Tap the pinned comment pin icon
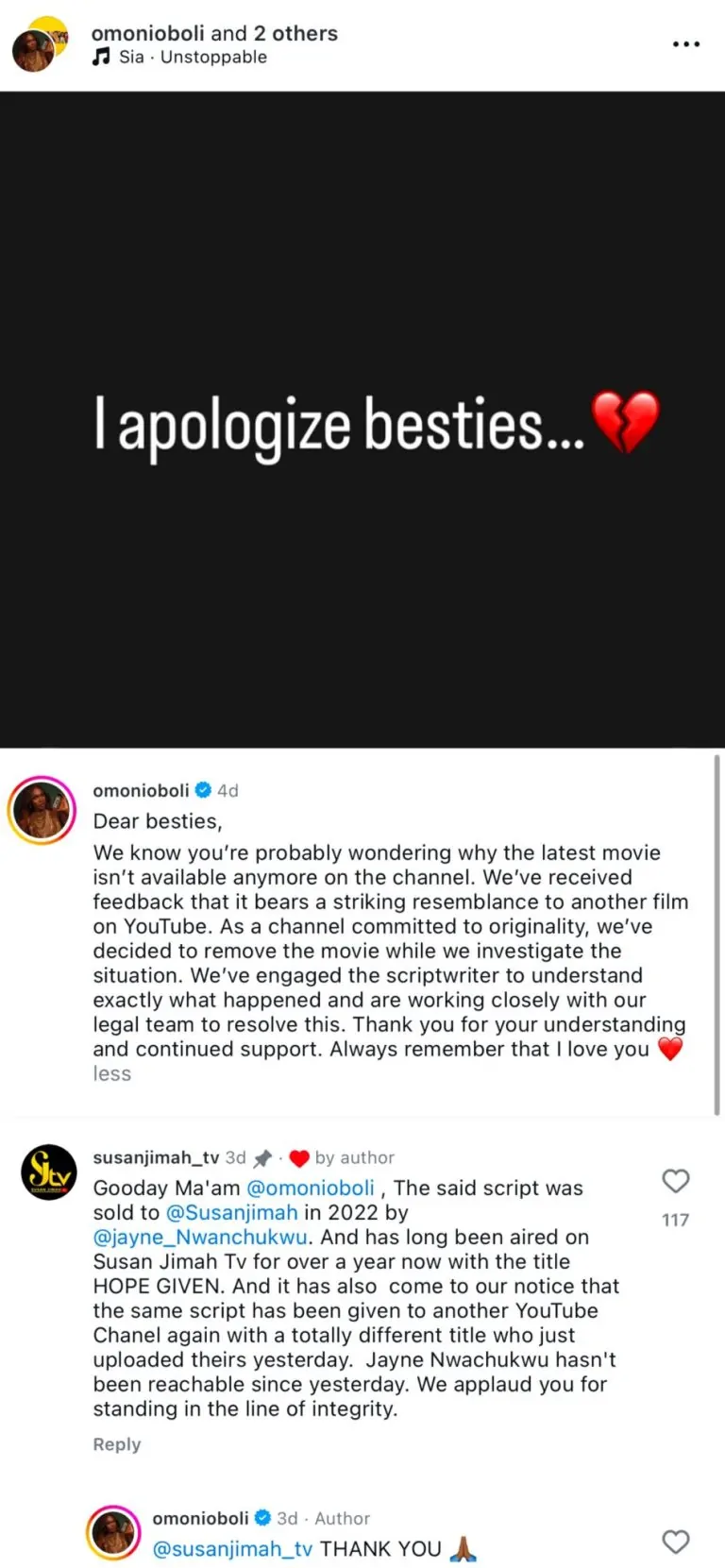 262,1158
